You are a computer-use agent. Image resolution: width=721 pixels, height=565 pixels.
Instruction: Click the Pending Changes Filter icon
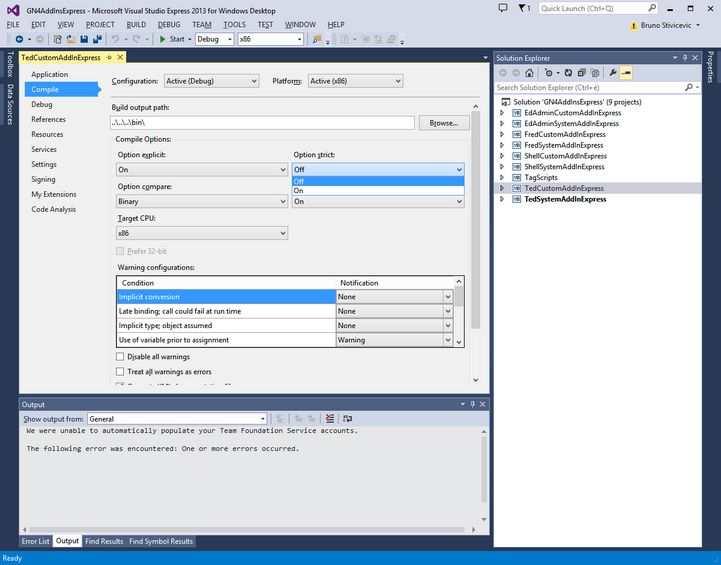pyautogui.click(x=548, y=73)
